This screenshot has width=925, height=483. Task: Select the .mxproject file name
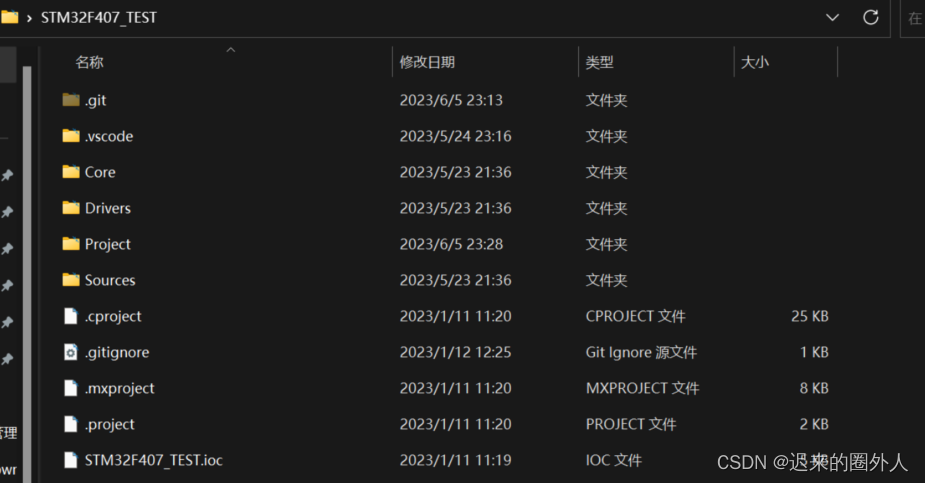[119, 388]
